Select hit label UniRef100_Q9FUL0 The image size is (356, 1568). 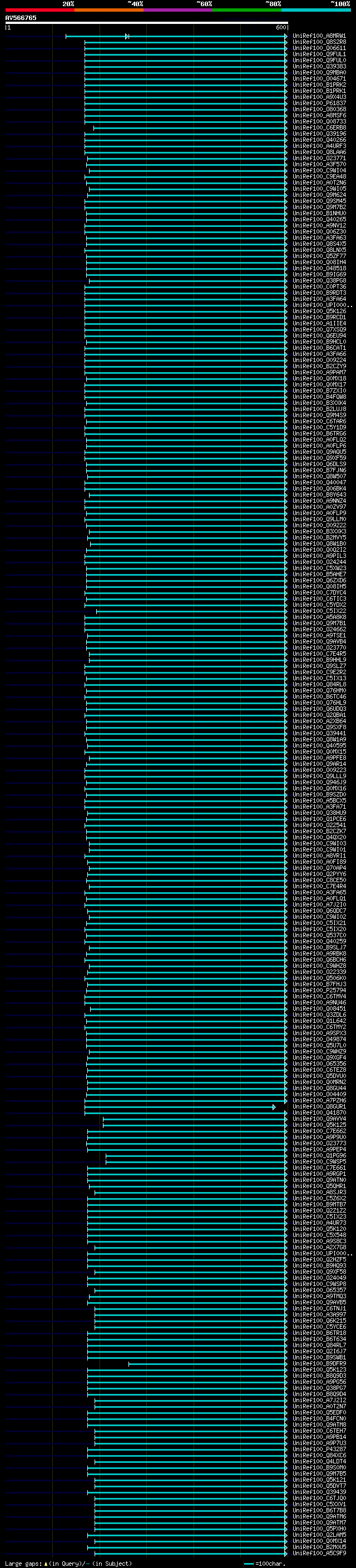(x=319, y=60)
